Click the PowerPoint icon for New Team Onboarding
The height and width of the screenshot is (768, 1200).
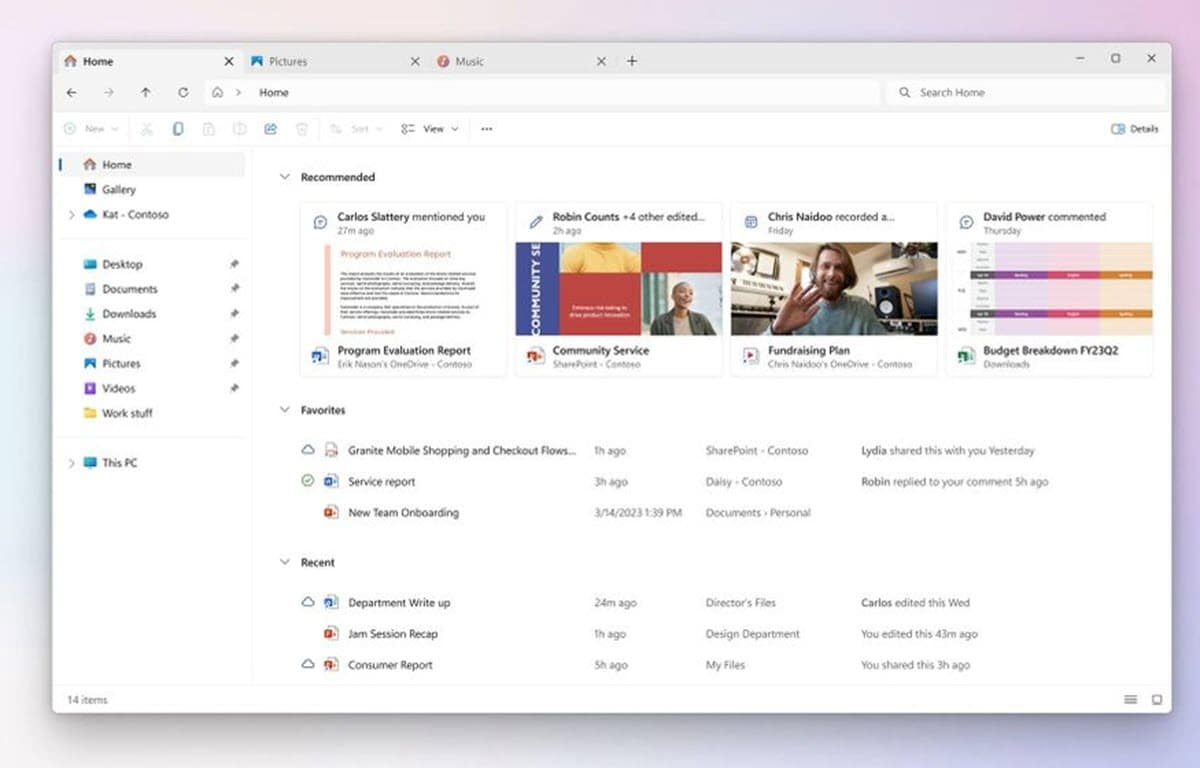[x=331, y=512]
